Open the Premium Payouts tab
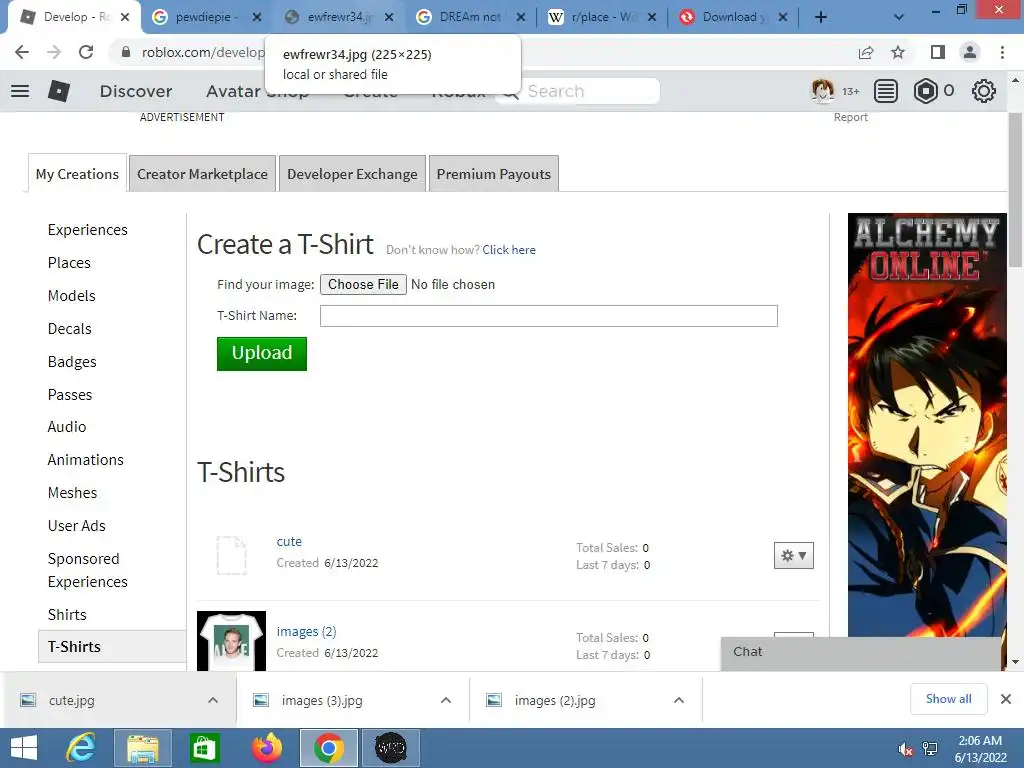Viewport: 1024px width, 768px height. click(494, 174)
